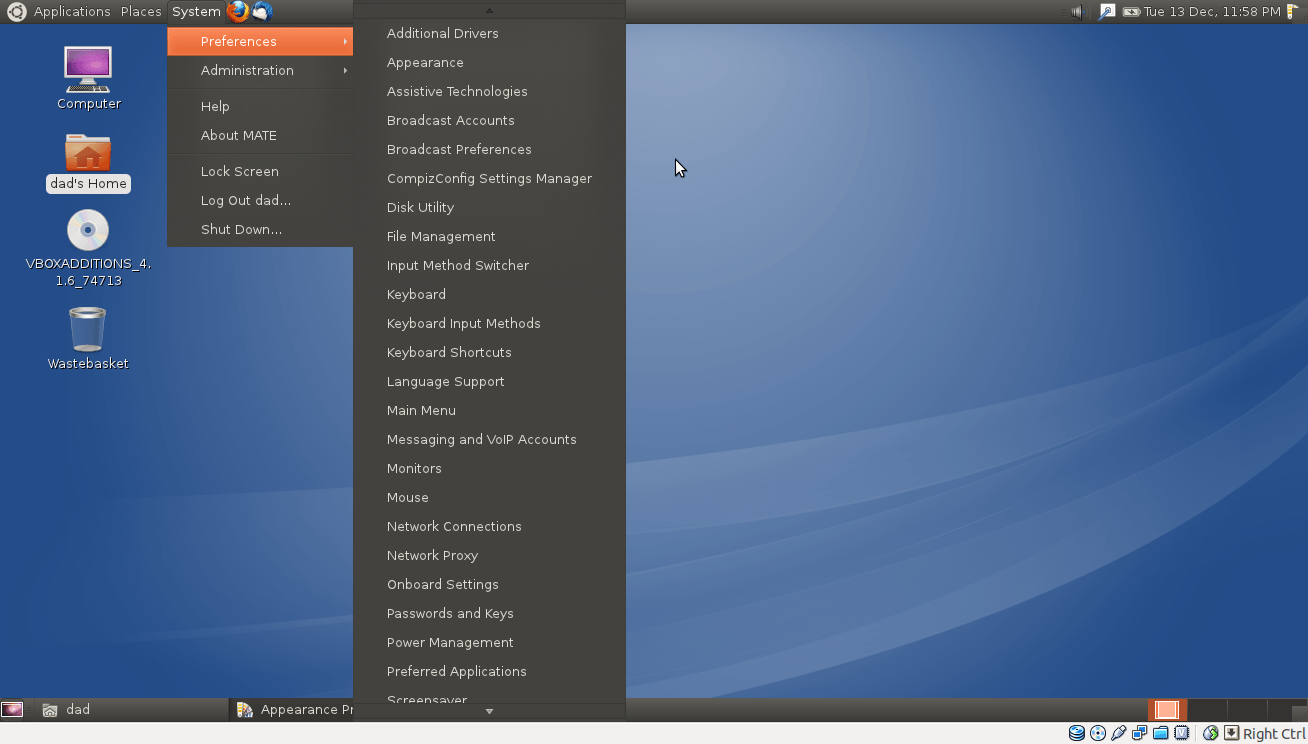Open Additional Drivers
Screen dimensions: 1308x744
coord(489,33)
